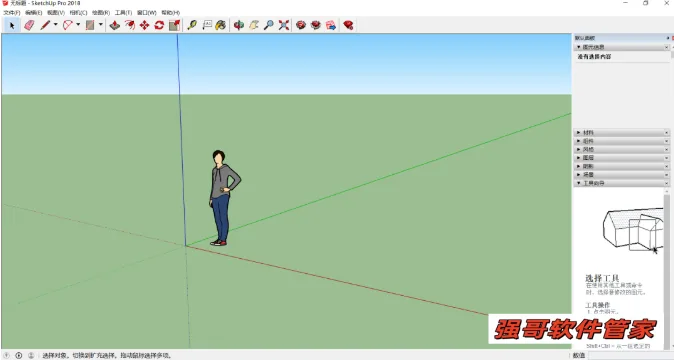This screenshot has height=360, width=674.
Task: Click the 选择工具 heading text
Action: click(x=602, y=278)
